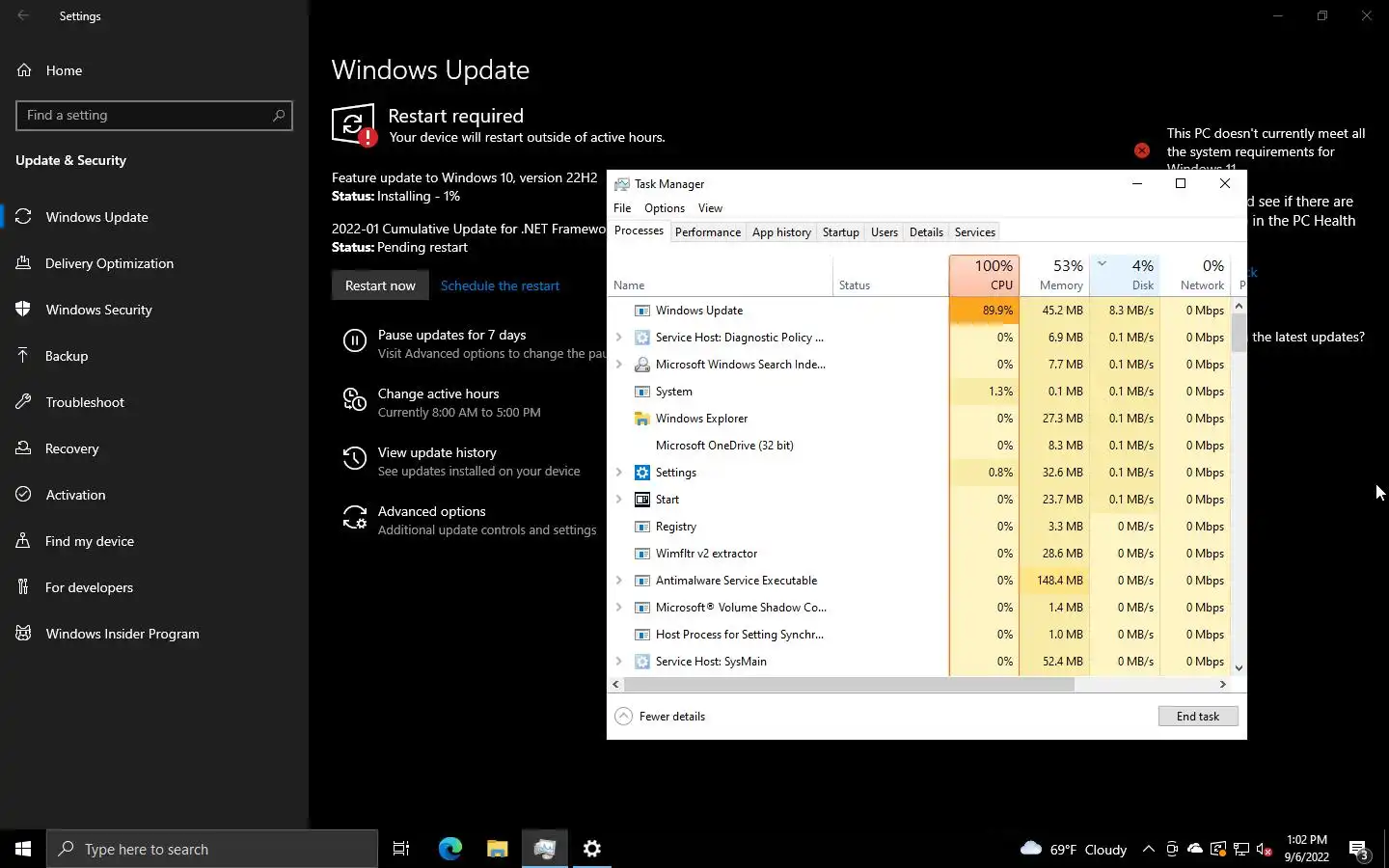This screenshot has height=868, width=1389.
Task: Sort processes by Network column
Action: [x=1195, y=275]
